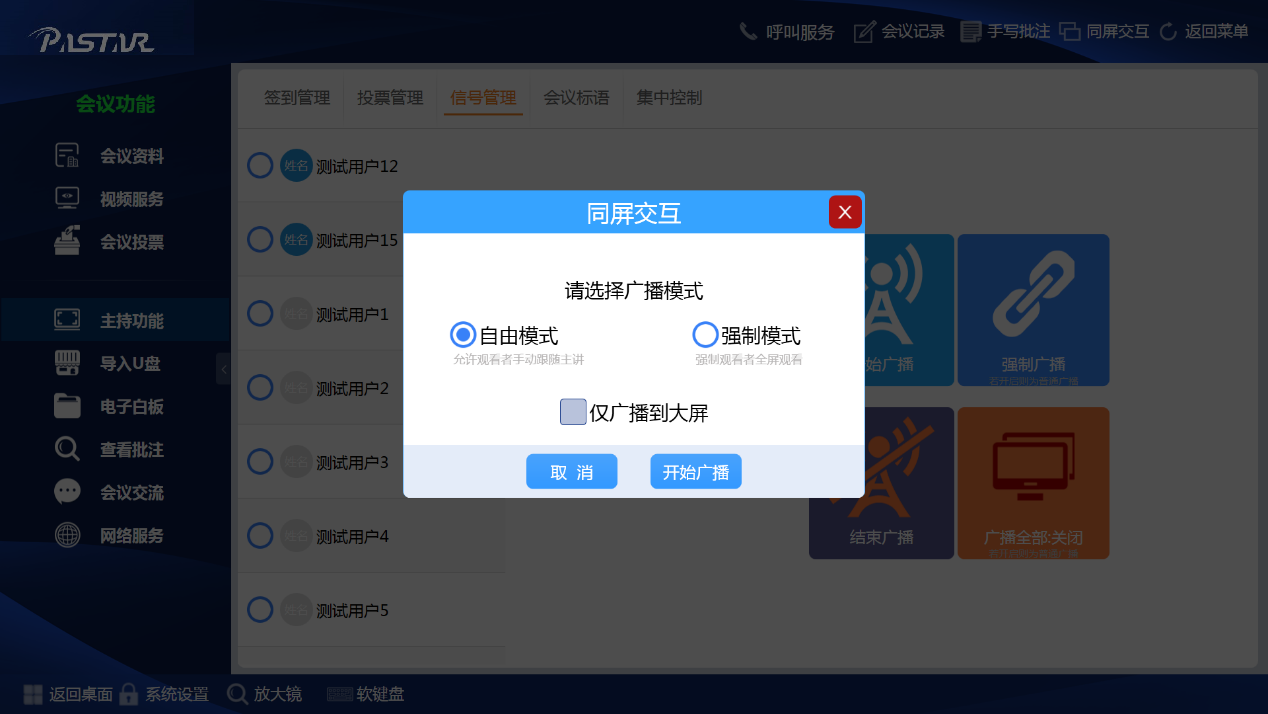Select the 强制模式 radio button
1268x714 pixels.
[705, 335]
